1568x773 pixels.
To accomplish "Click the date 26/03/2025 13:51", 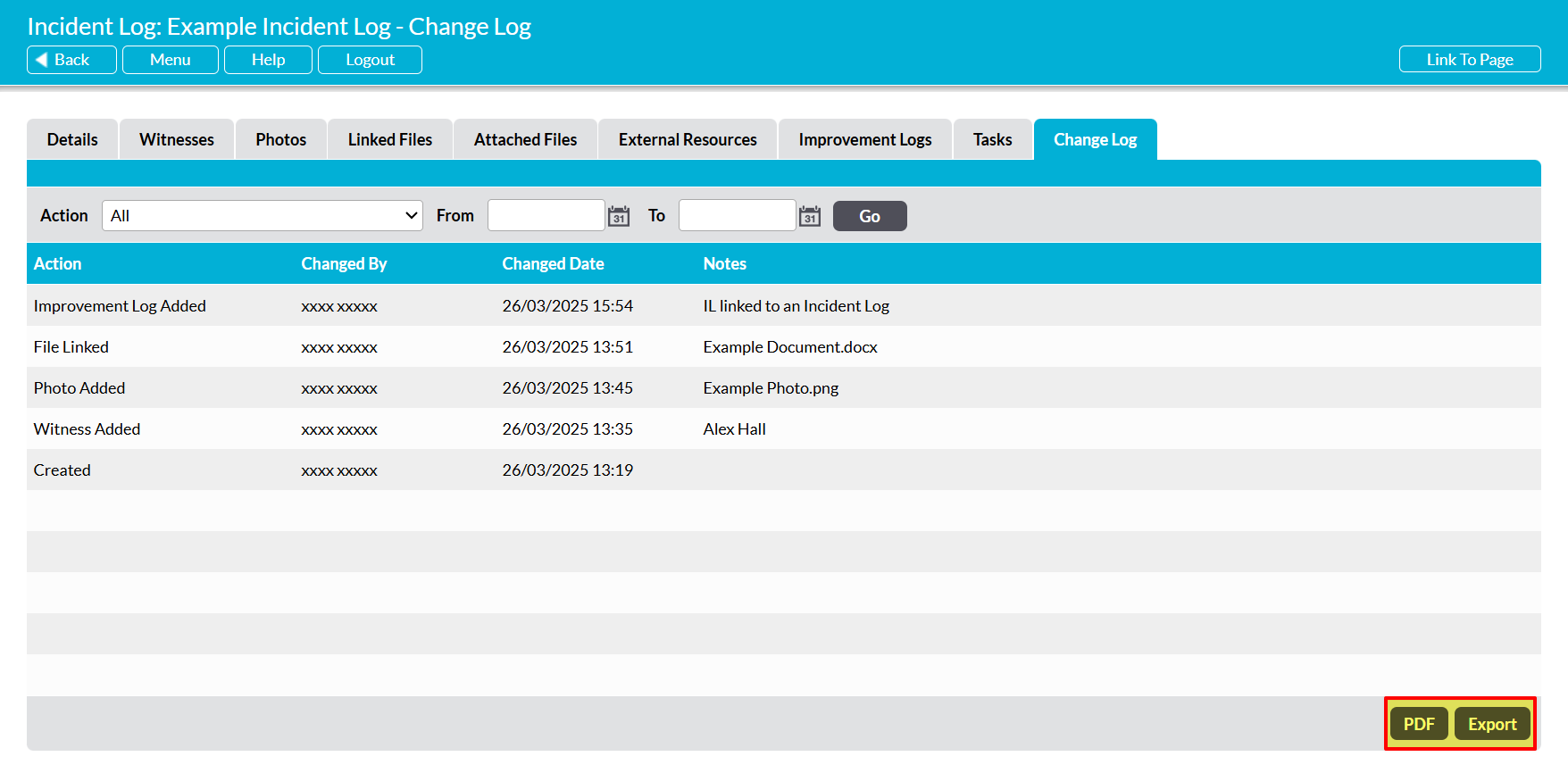I will point(567,346).
